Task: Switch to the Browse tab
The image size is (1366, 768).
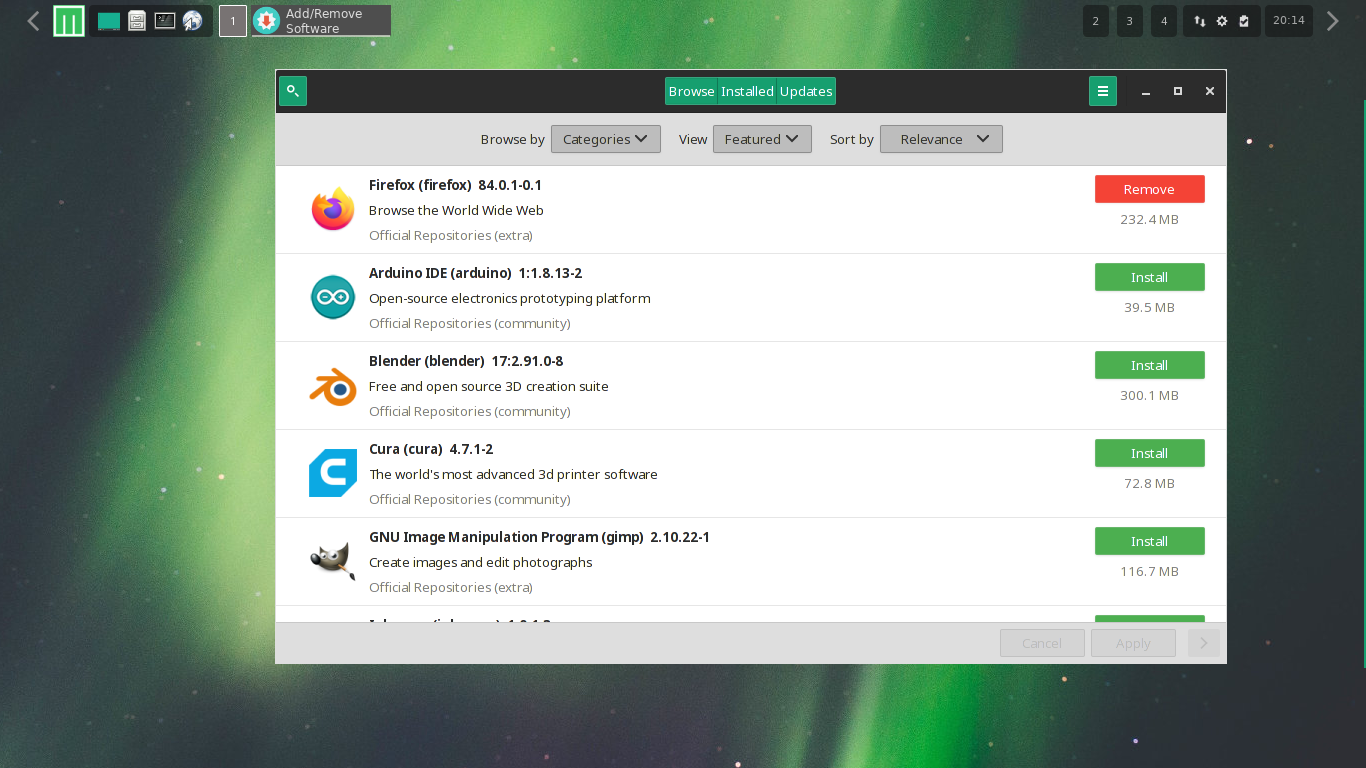Action: 692,91
